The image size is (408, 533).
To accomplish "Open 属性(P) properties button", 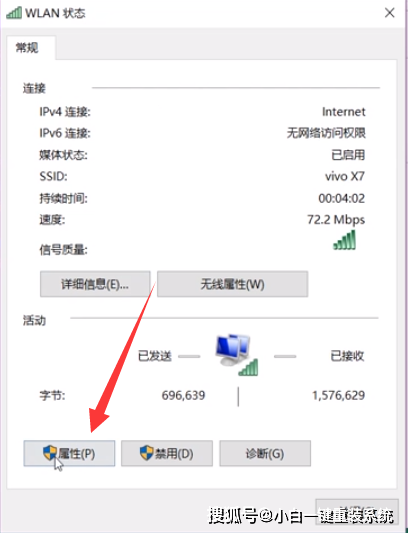I will pos(69,453).
